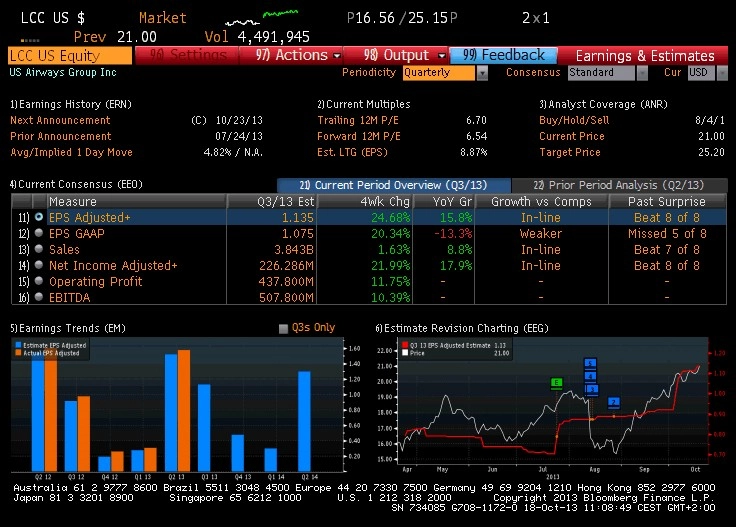Click the Forward 12M P/E value 6.54
Viewport: 736px width, 527px height.
point(476,136)
